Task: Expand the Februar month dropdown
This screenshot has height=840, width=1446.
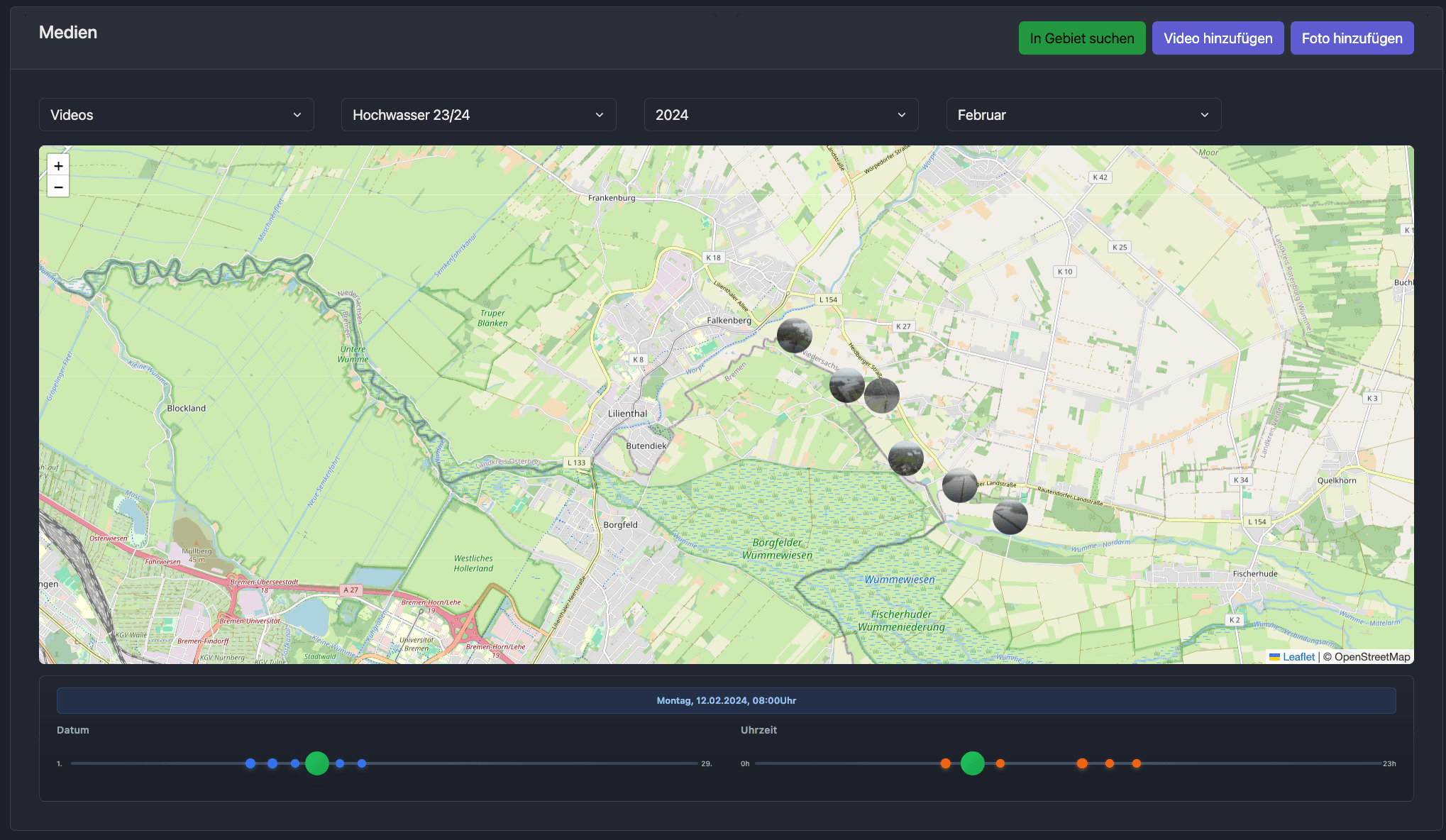Action: [x=1083, y=115]
